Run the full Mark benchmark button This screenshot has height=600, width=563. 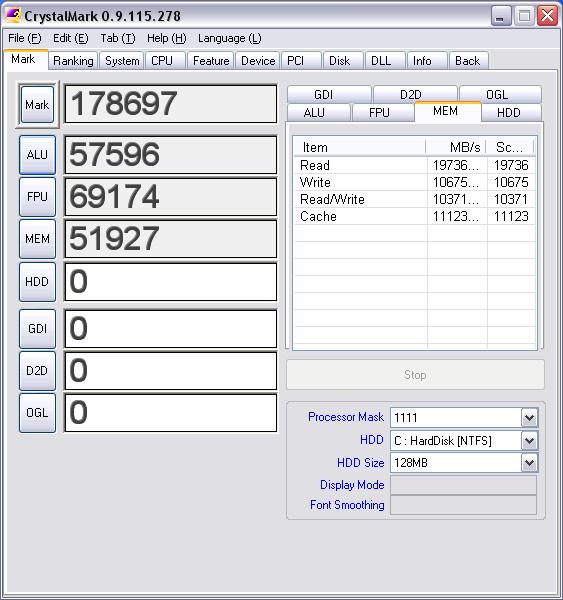point(37,104)
